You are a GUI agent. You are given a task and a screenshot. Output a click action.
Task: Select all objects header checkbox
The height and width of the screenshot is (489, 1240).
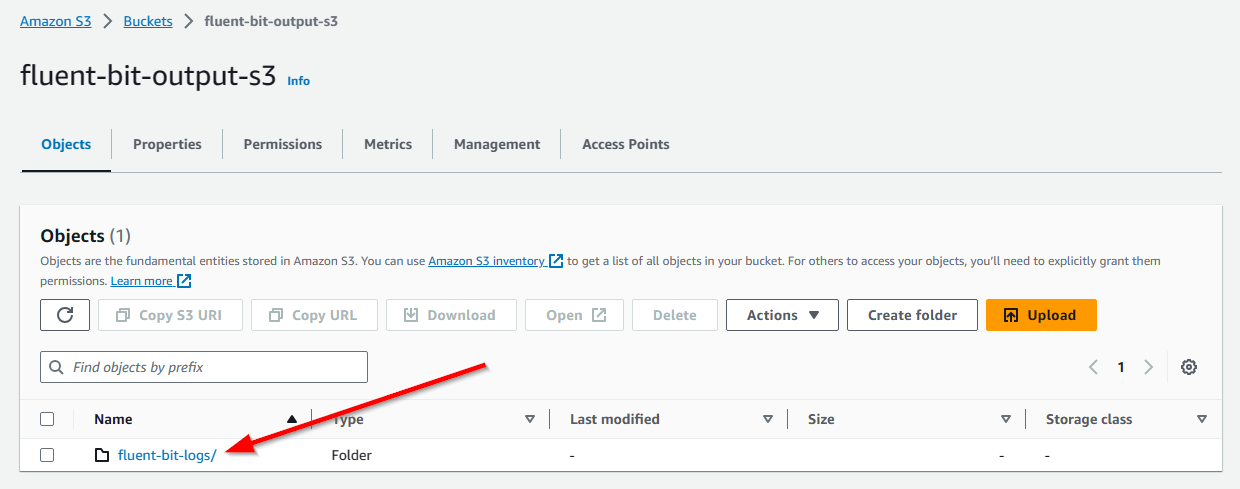(47, 419)
